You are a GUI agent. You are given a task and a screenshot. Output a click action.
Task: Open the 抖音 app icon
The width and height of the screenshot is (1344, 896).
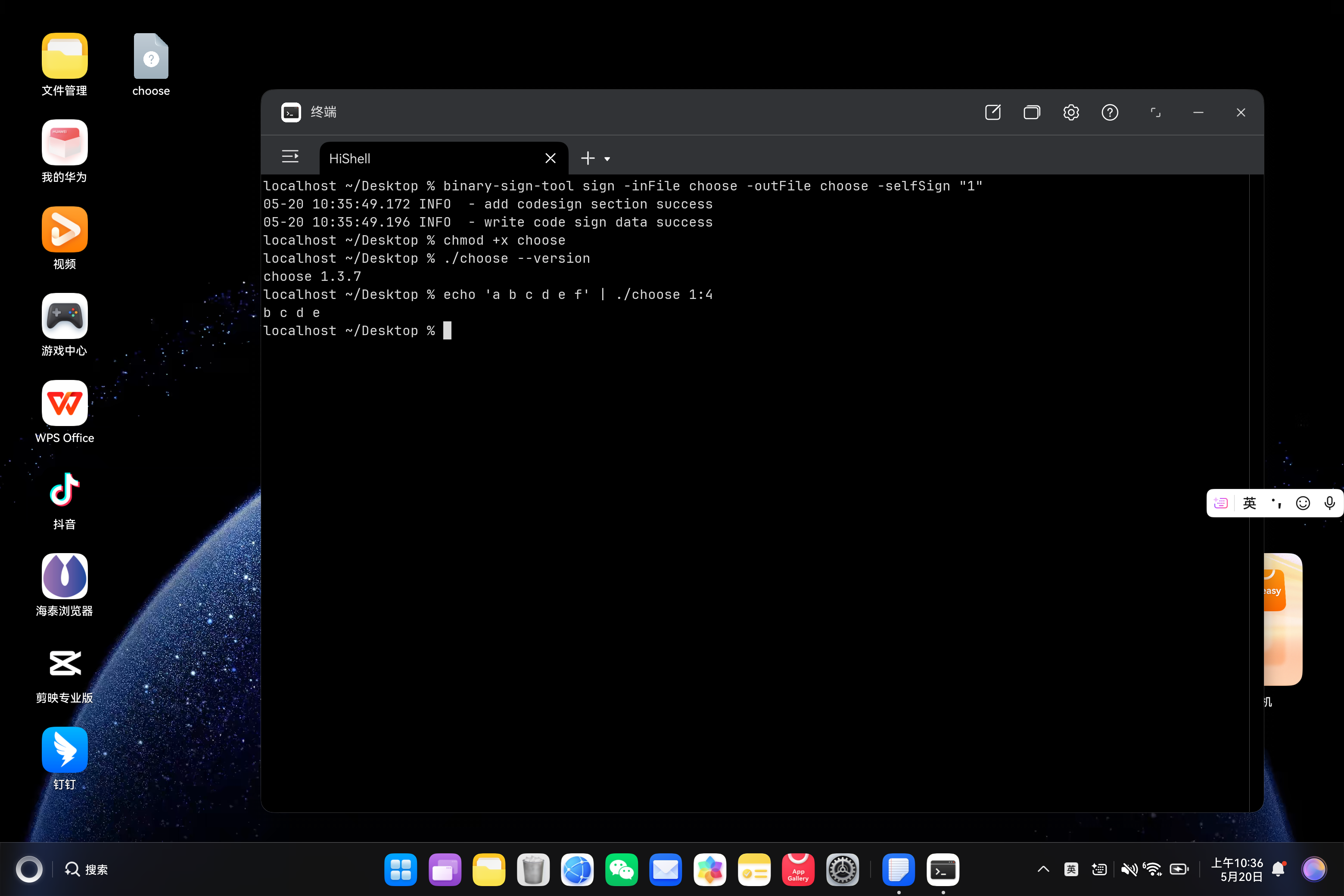point(65,490)
